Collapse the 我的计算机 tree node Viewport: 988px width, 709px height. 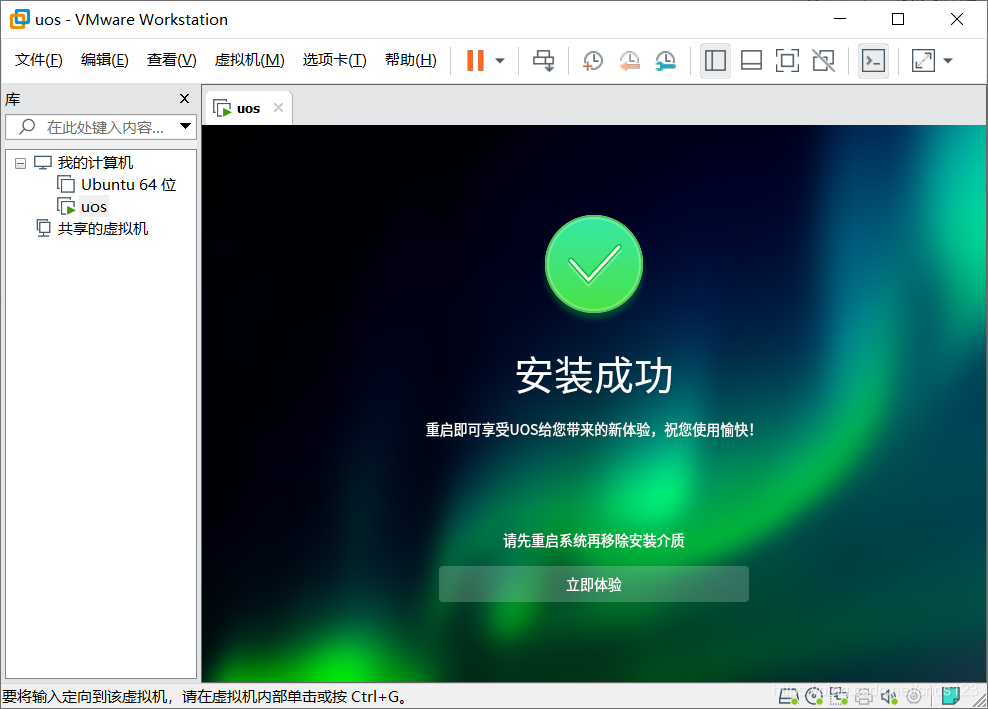click(20, 163)
